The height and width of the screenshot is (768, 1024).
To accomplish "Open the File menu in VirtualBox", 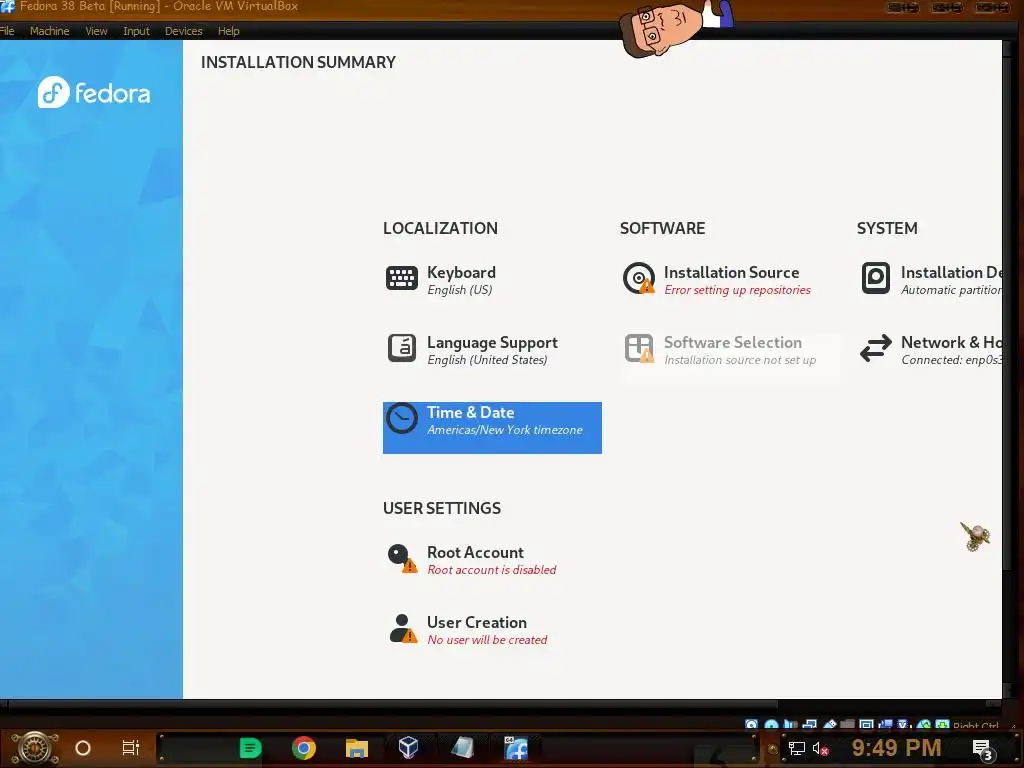I will click(7, 31).
